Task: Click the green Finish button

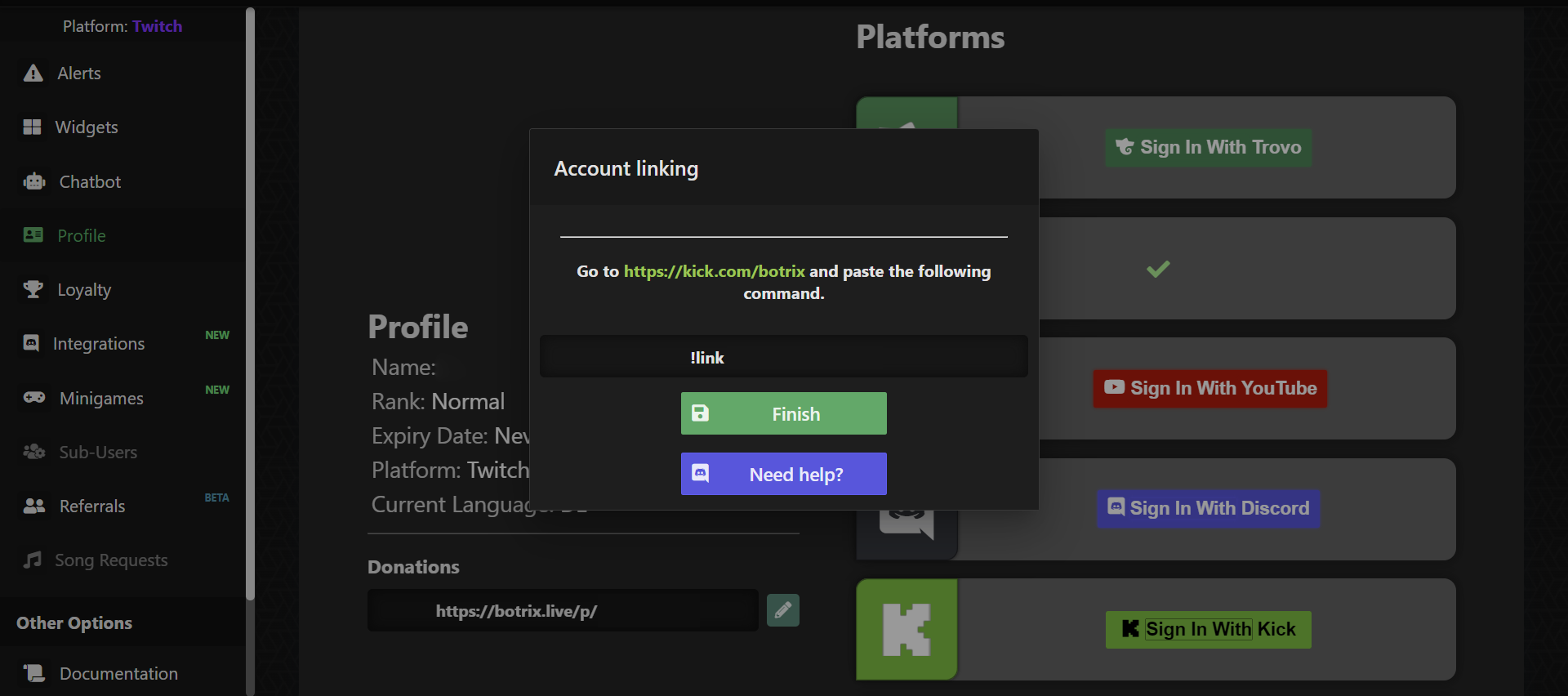Action: (x=783, y=413)
